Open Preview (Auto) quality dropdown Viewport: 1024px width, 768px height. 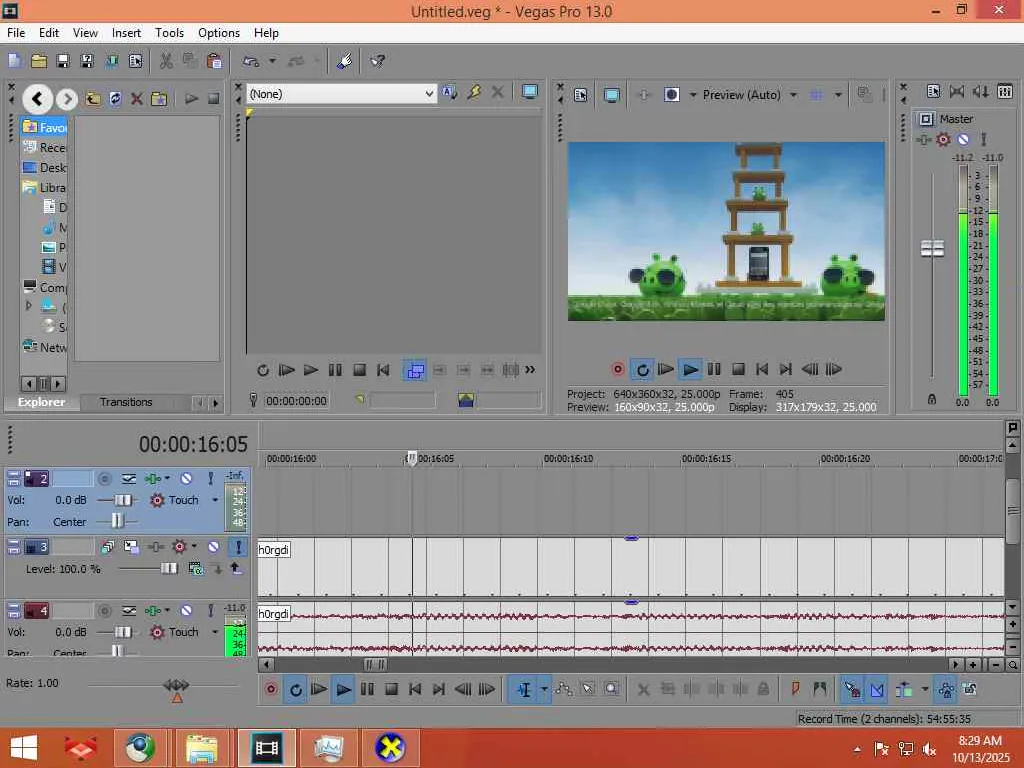793,95
